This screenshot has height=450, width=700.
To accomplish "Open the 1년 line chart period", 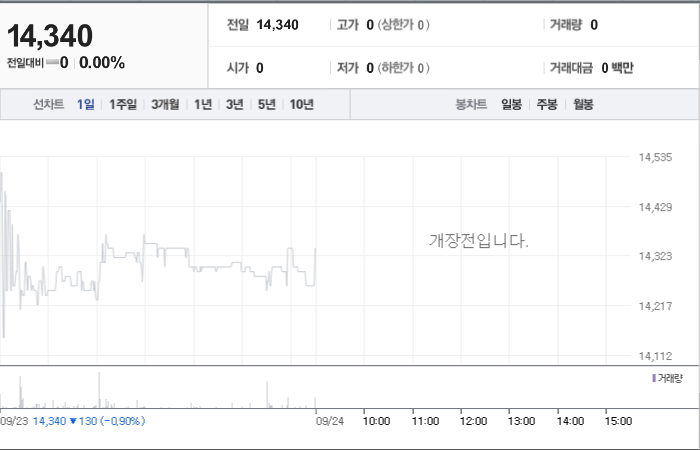I will tap(203, 104).
